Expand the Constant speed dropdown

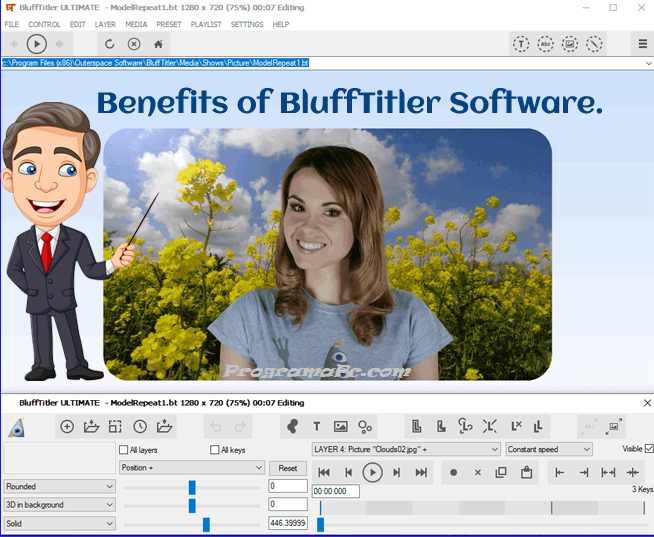[549, 450]
